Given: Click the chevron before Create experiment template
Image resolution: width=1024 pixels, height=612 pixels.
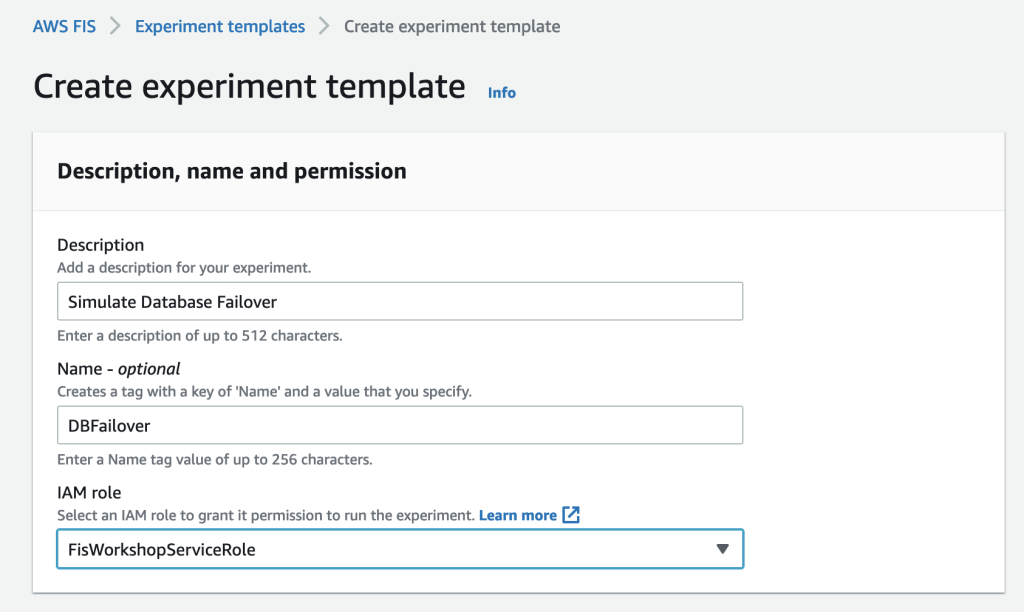Looking at the screenshot, I should (x=322, y=26).
